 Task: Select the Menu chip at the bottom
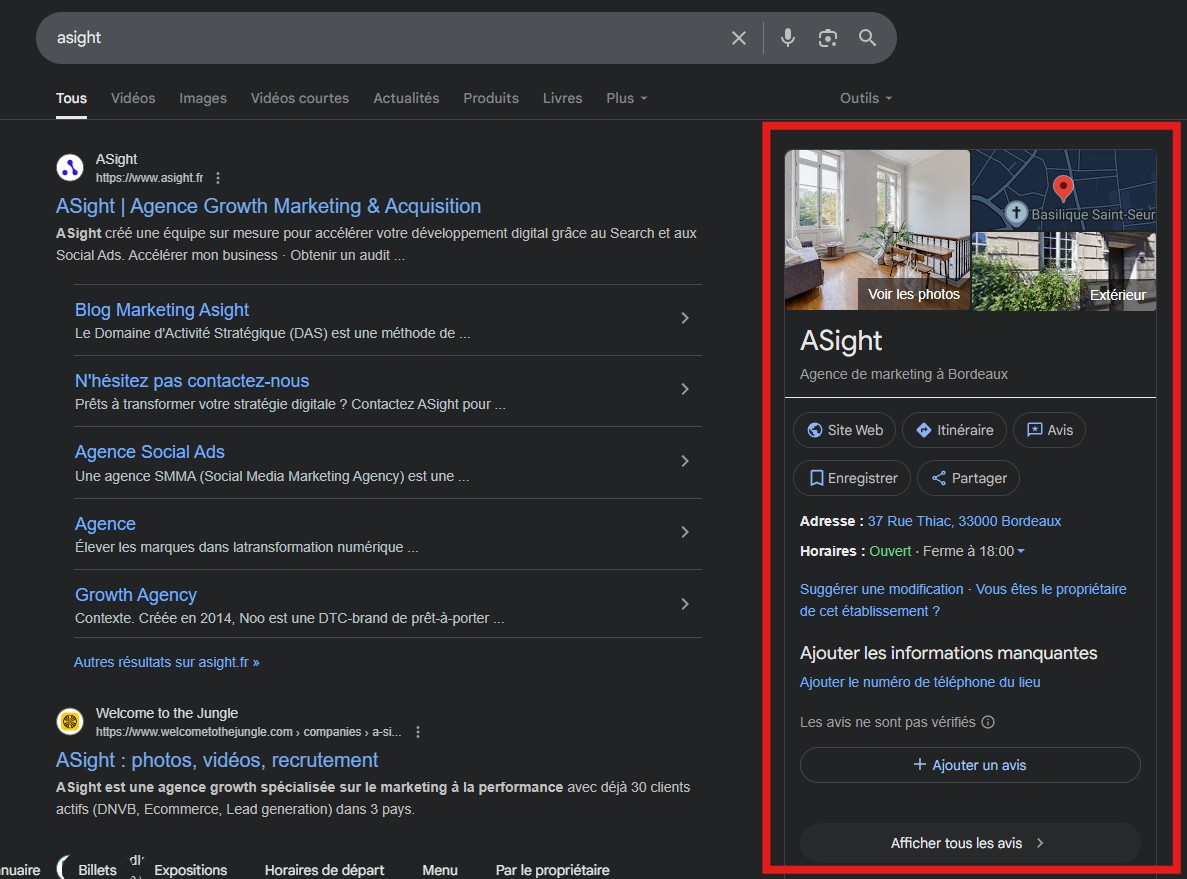(440, 871)
